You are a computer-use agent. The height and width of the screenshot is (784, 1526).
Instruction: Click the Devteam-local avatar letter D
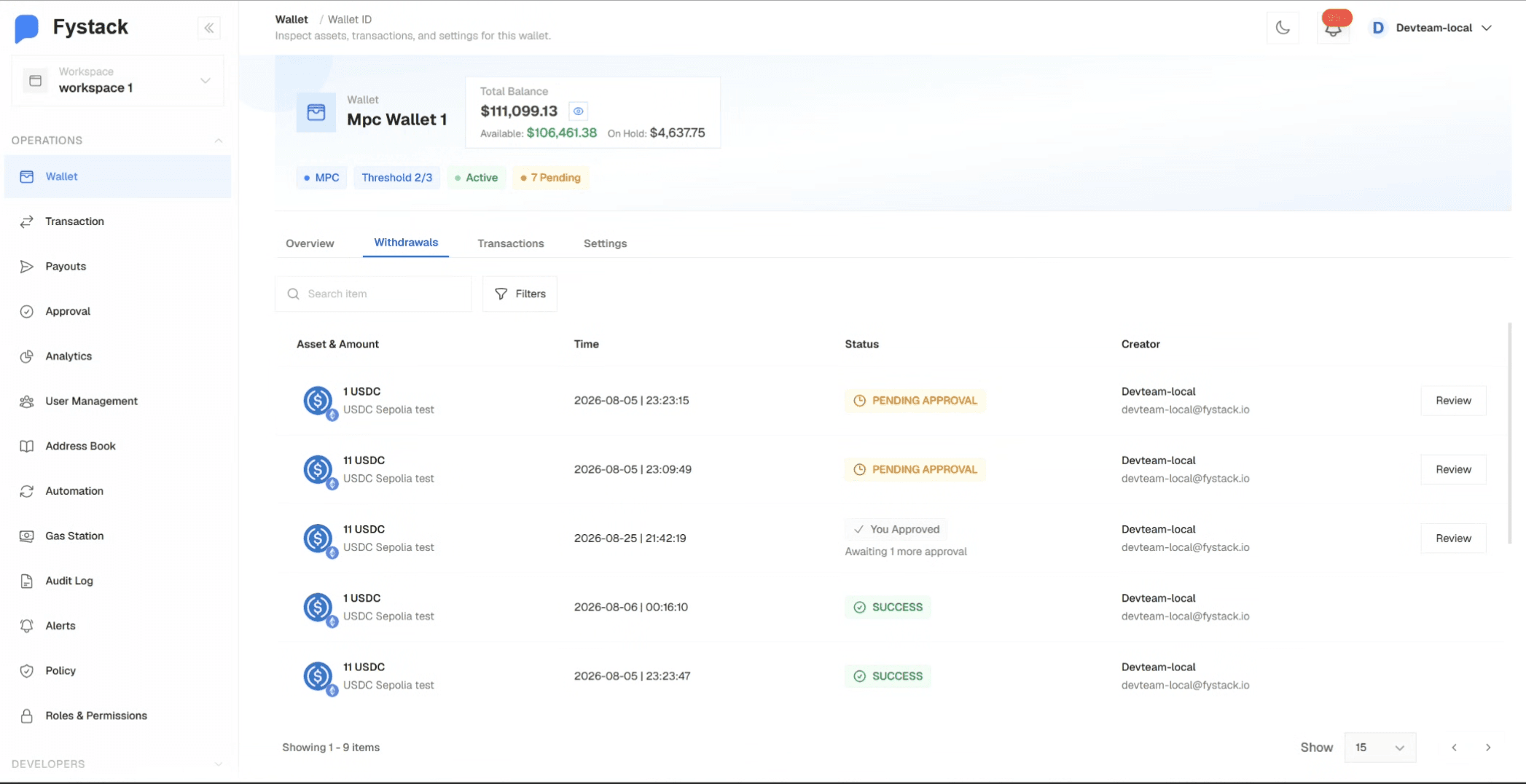point(1378,28)
